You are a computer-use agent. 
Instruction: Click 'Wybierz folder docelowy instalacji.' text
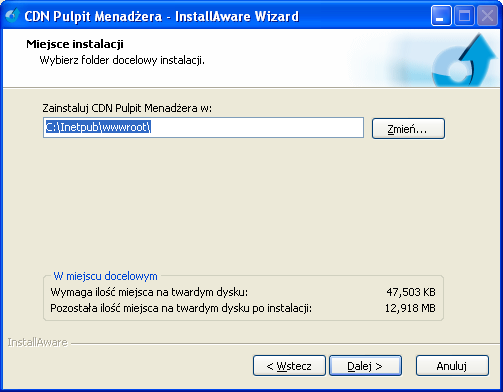coord(122,60)
